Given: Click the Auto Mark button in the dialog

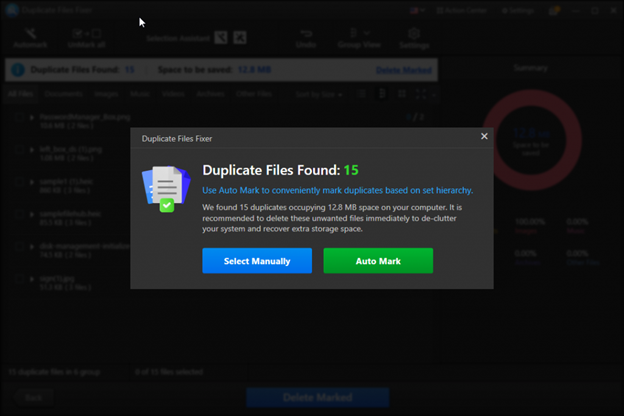Looking at the screenshot, I should coord(378,261).
